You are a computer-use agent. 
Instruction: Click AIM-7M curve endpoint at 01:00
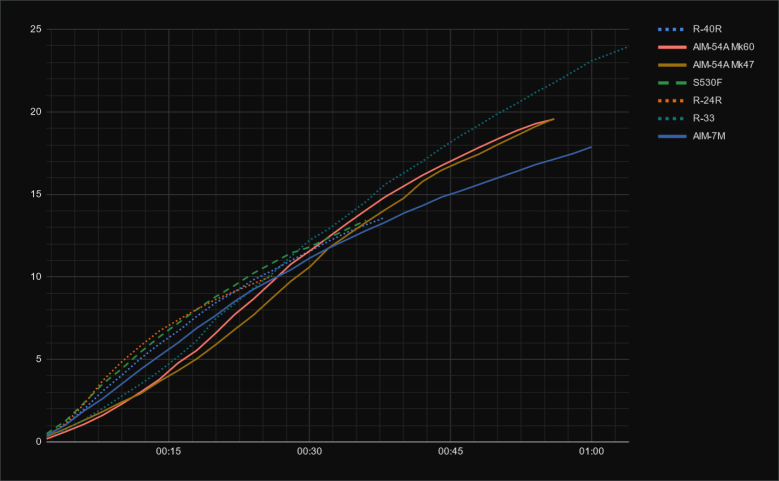point(591,147)
